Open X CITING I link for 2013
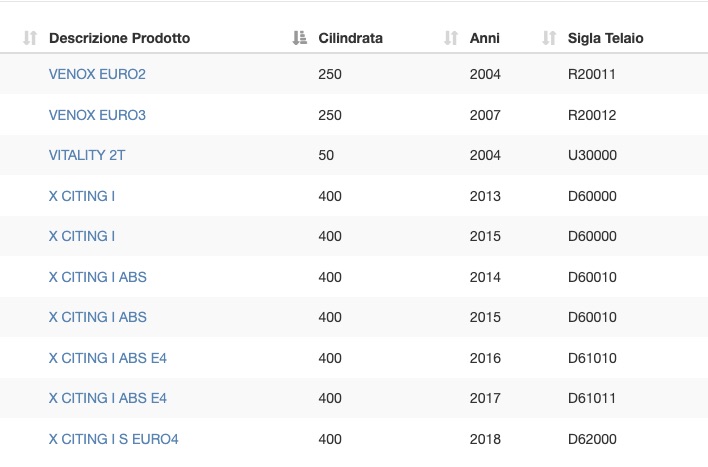Viewport: 708px width, 467px height. 82,196
